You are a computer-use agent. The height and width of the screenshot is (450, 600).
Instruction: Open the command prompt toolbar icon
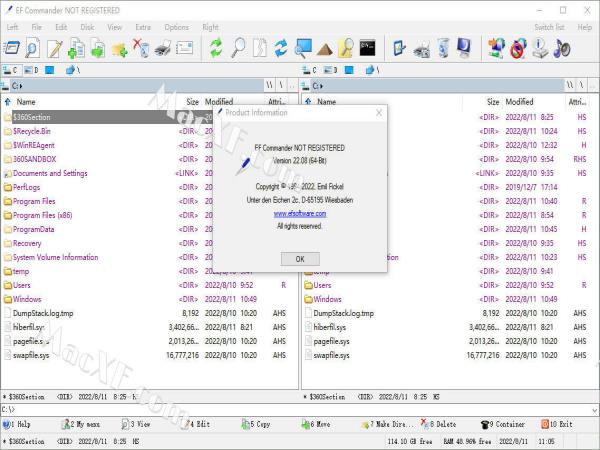click(367, 48)
